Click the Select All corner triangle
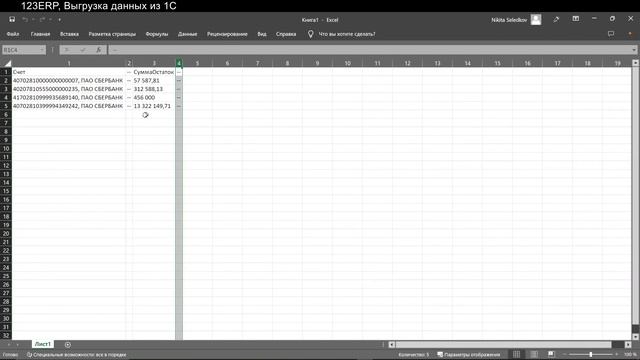 pos(7,63)
